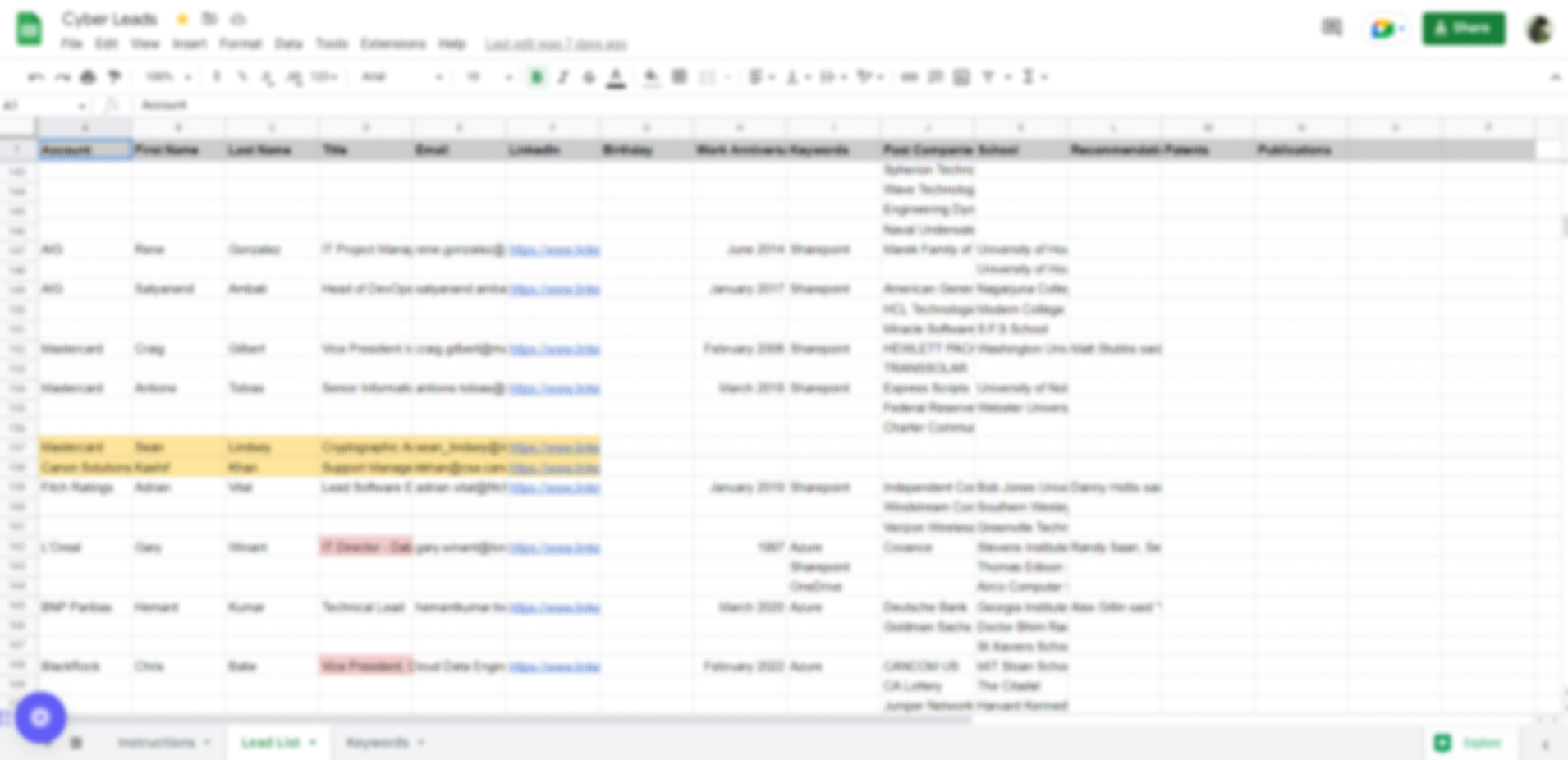Toggle italic formatting
This screenshot has height=760, width=1568.
click(x=563, y=77)
